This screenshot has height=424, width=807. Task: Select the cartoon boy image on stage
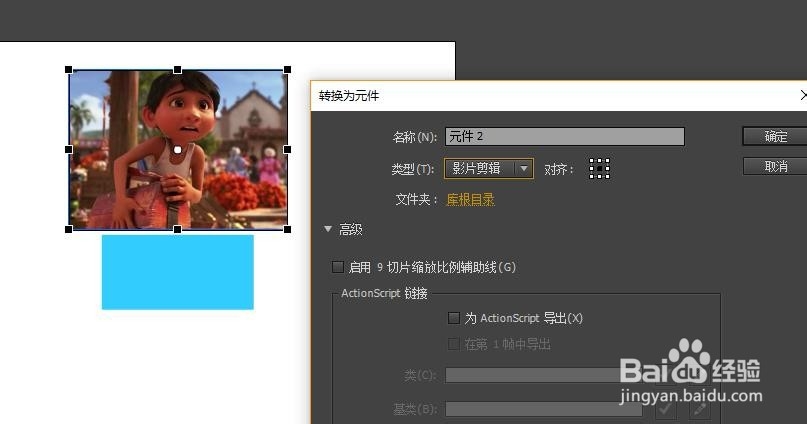[178, 149]
